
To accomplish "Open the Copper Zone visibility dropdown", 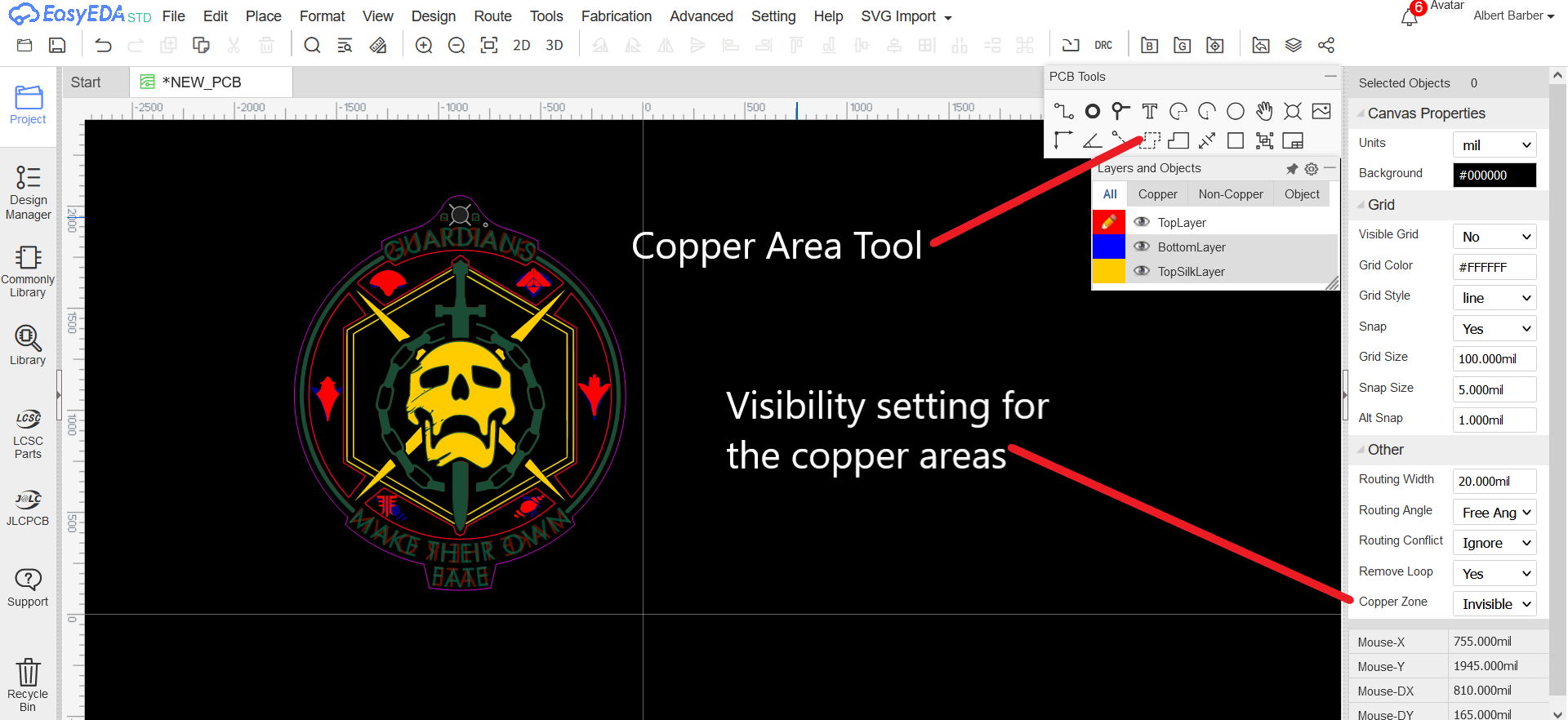I will click(x=1494, y=604).
